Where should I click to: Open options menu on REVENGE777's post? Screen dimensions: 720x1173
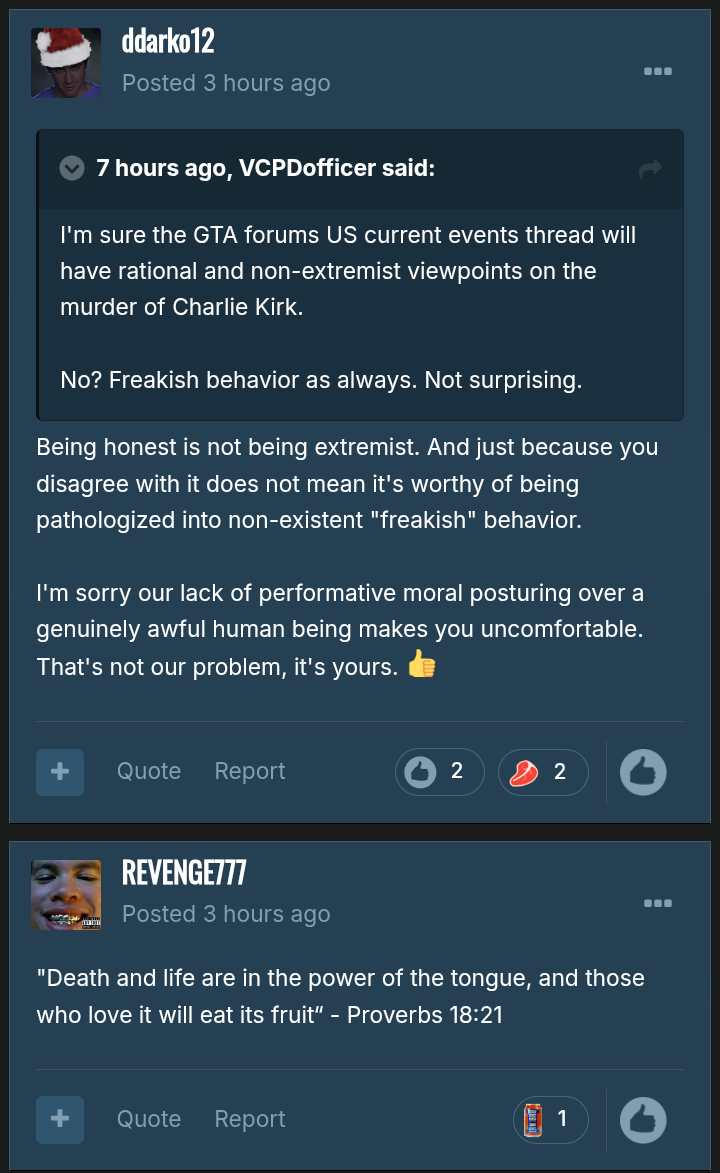coord(658,903)
